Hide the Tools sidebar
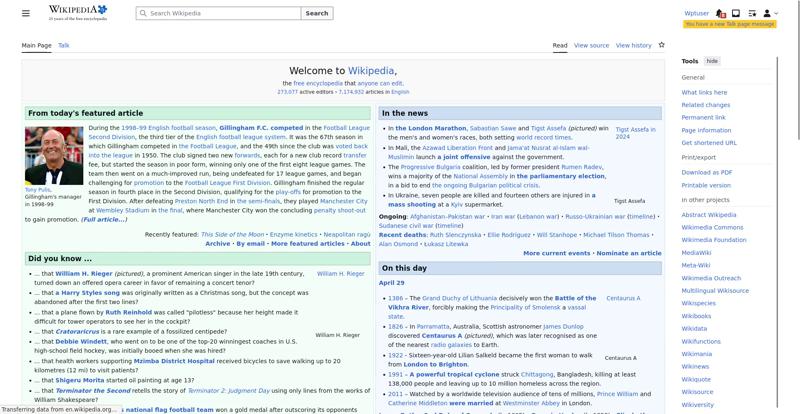This screenshot has width=800, height=414. tap(712, 61)
